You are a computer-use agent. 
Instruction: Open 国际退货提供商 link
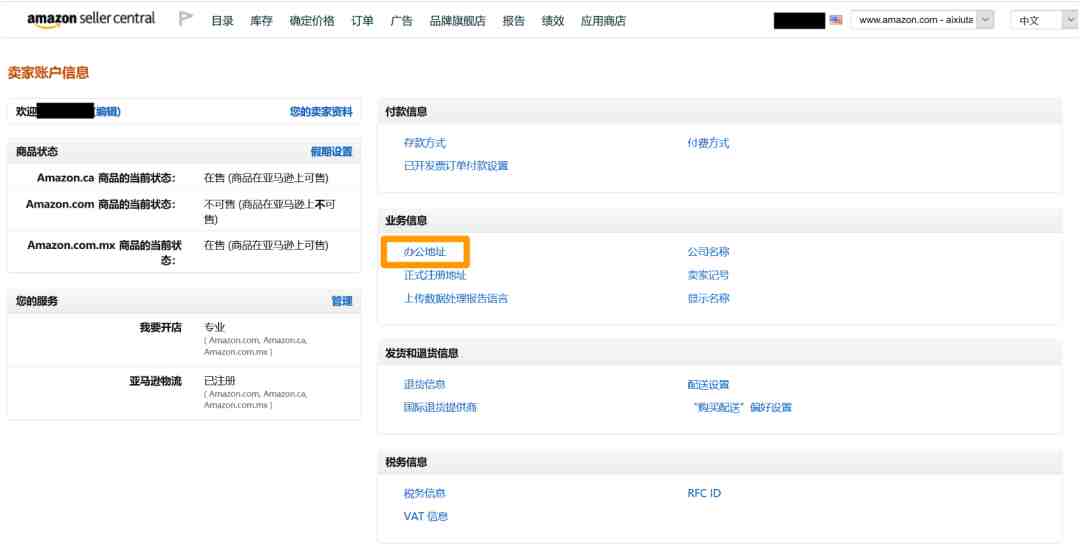441,407
